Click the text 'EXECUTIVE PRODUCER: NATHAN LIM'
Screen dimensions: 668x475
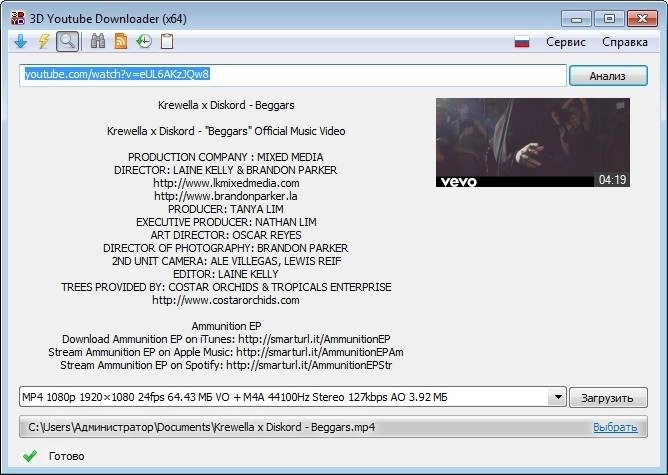click(x=226, y=222)
